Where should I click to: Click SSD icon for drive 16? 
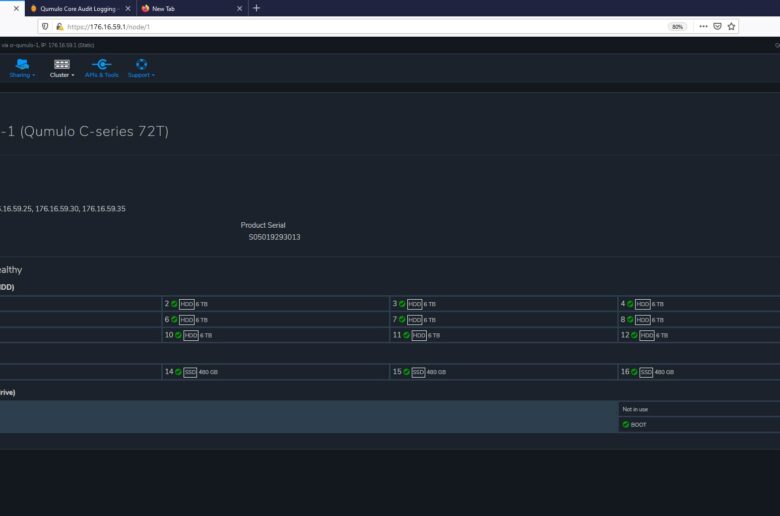click(646, 372)
